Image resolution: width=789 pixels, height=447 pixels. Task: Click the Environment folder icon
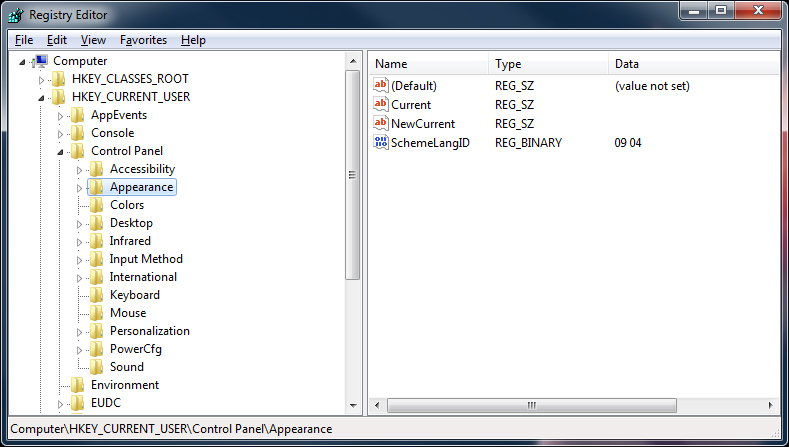77,385
